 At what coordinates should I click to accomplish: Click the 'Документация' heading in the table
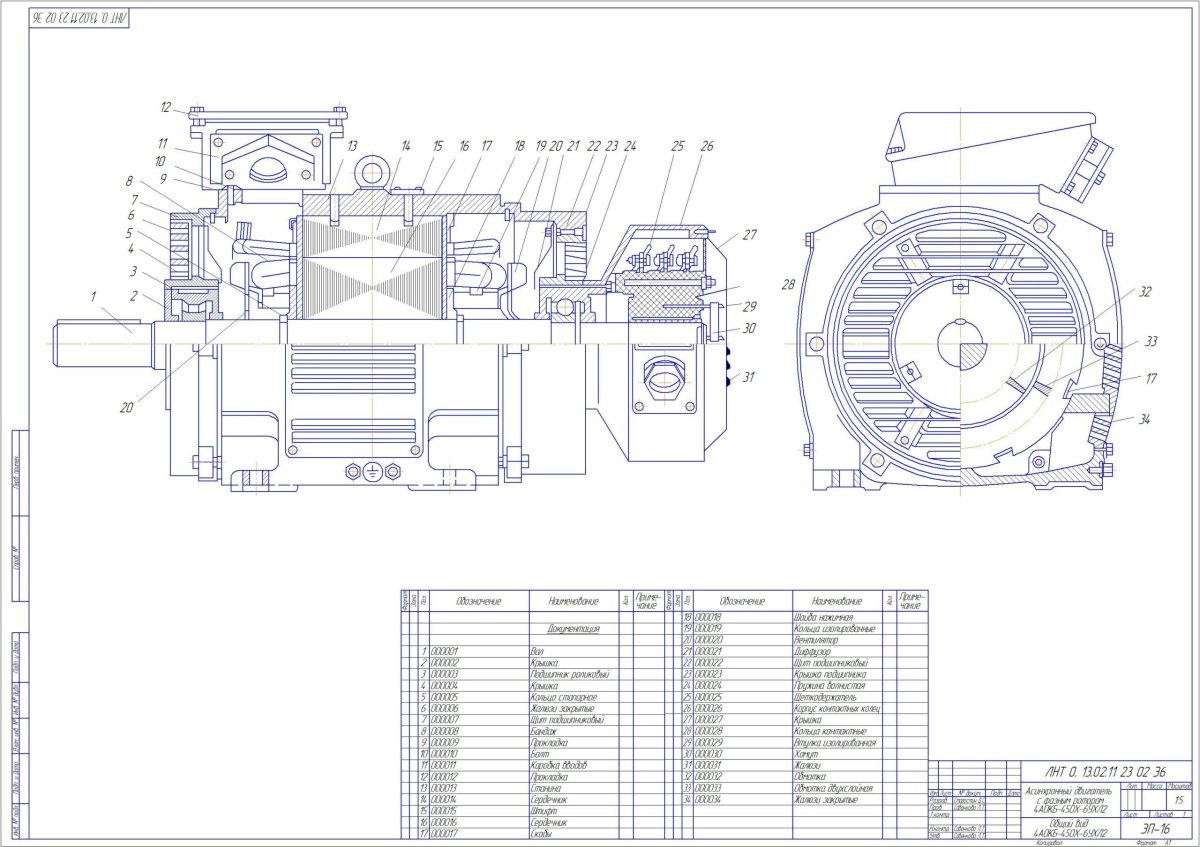(x=573, y=629)
